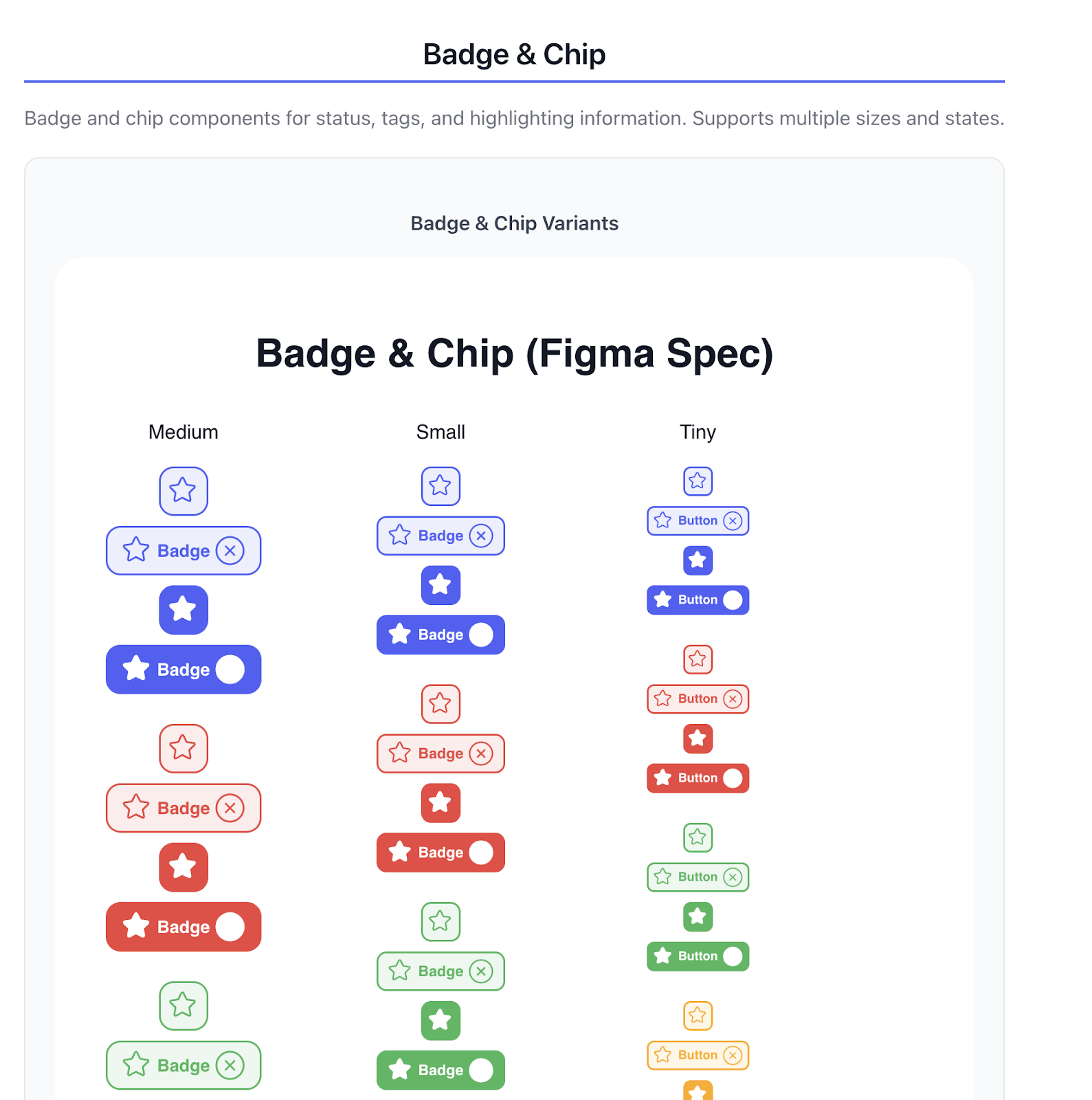This screenshot has height=1100, width=1092.
Task: Select the tiny solid blue star badge above blue Button chip
Action: [x=698, y=560]
